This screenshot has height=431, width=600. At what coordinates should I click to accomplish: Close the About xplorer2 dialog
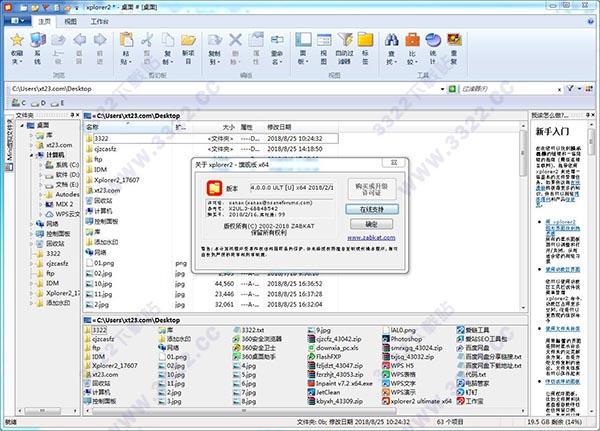click(x=393, y=163)
